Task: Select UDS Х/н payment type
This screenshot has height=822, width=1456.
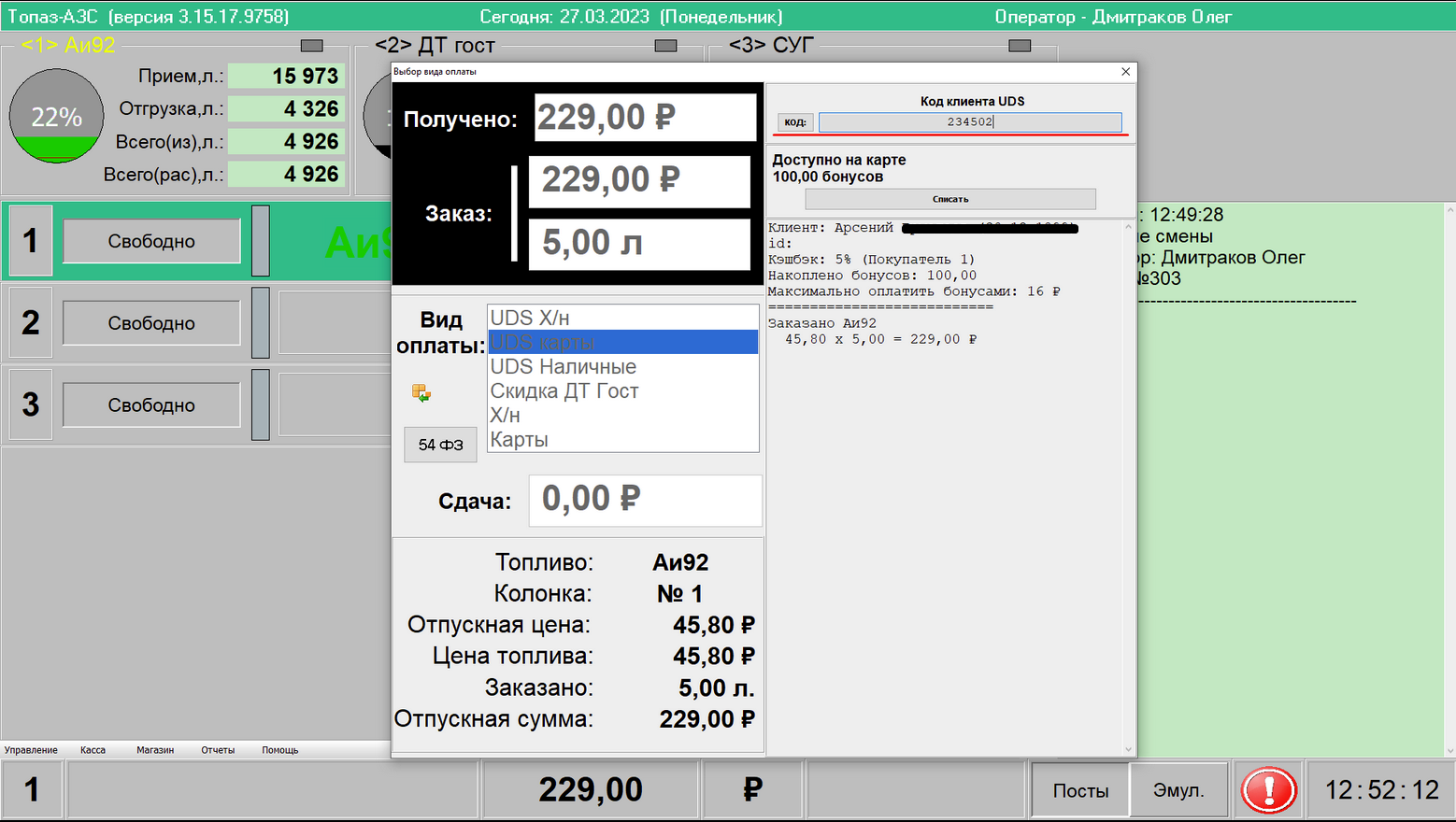Action: tap(622, 318)
